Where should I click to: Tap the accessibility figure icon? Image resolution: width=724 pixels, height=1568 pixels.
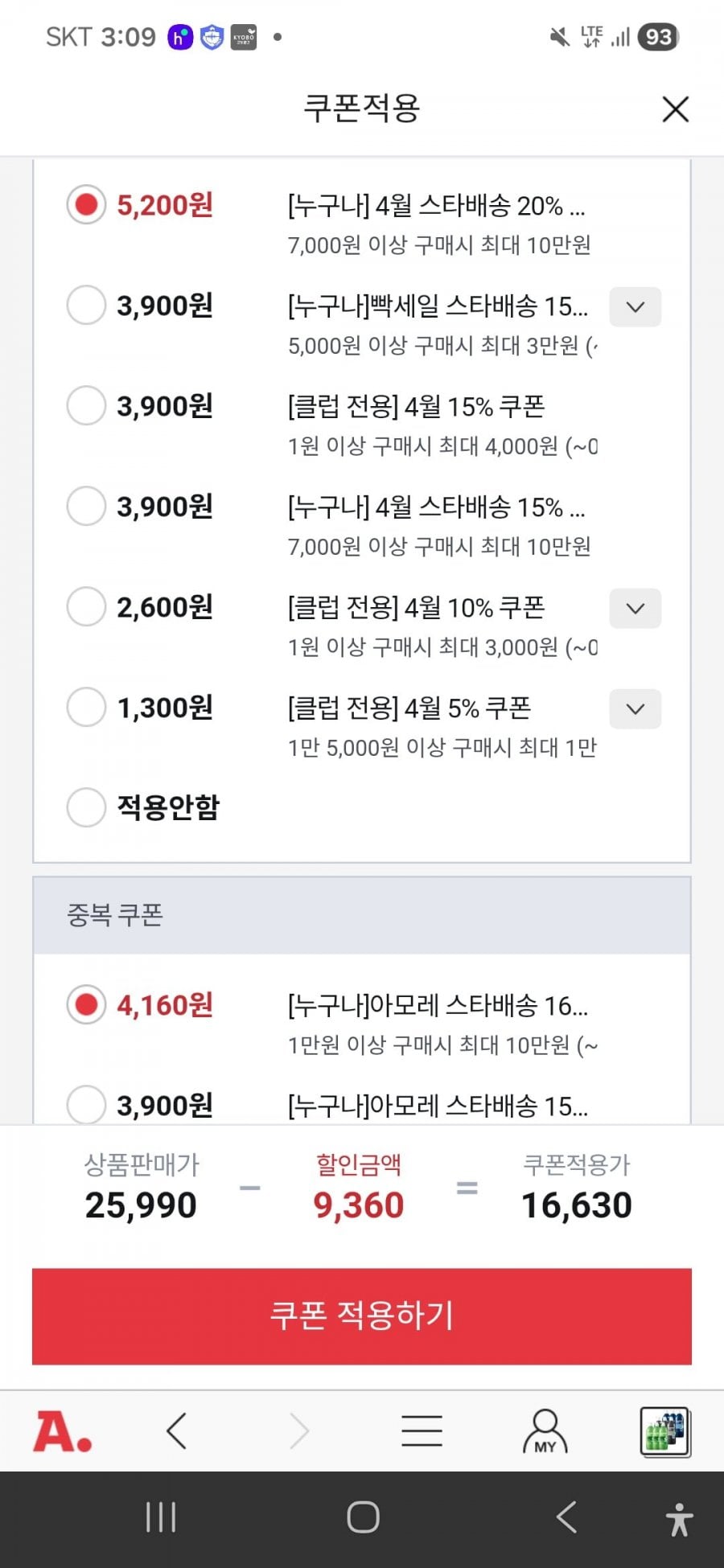pos(679,1519)
